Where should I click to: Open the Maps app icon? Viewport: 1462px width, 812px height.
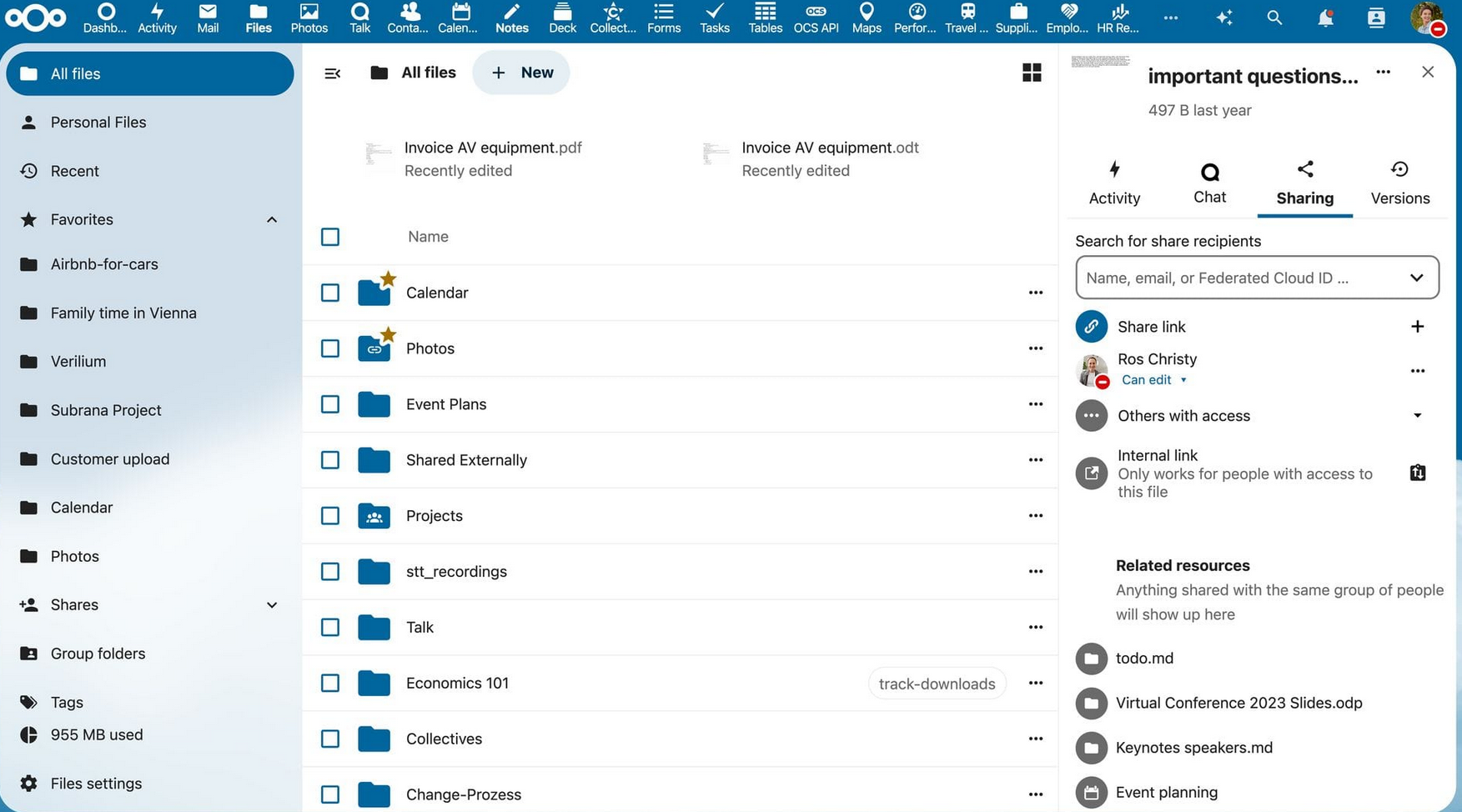coord(866,18)
